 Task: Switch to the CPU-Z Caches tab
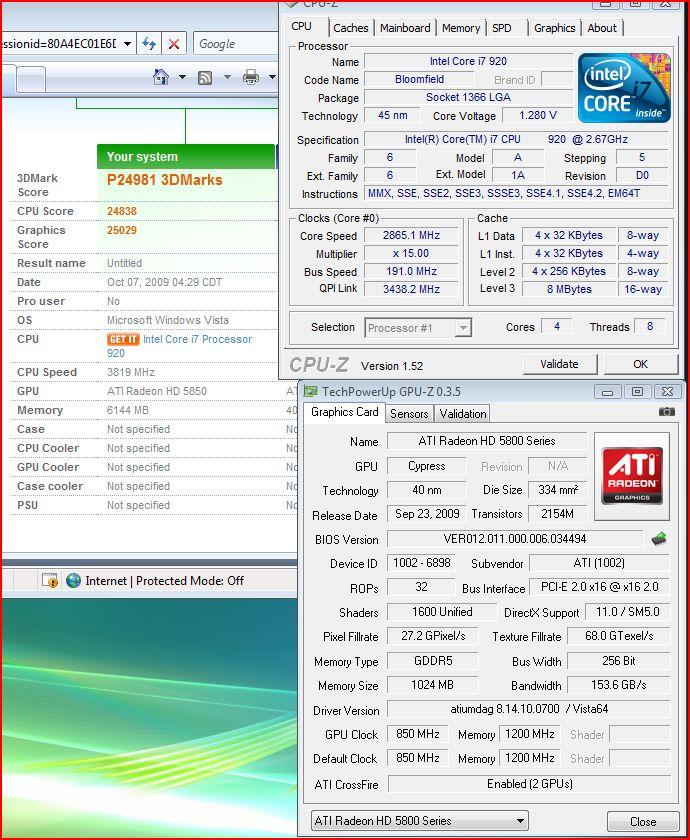coord(351,28)
